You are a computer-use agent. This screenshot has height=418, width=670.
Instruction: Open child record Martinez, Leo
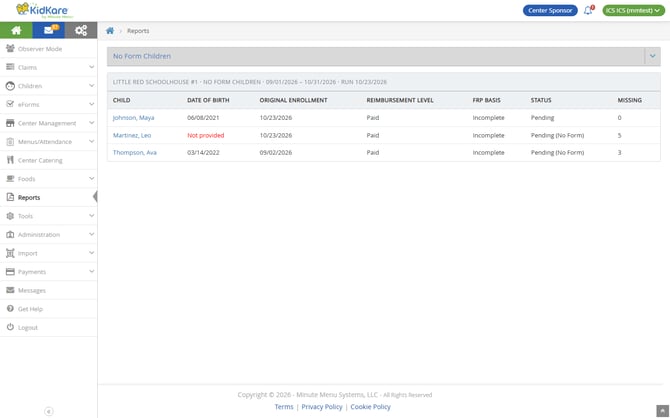pos(132,135)
